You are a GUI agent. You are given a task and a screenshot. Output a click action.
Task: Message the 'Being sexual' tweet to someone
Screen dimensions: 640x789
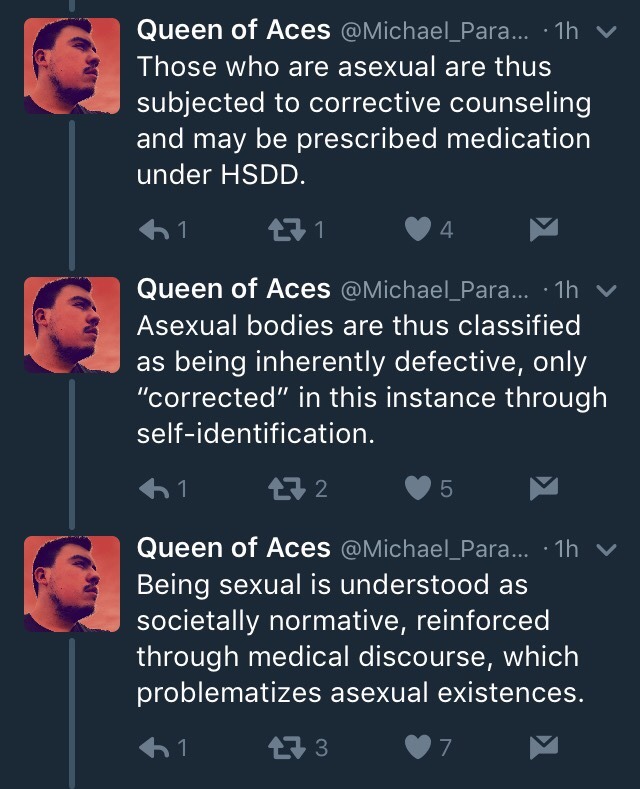click(x=542, y=746)
